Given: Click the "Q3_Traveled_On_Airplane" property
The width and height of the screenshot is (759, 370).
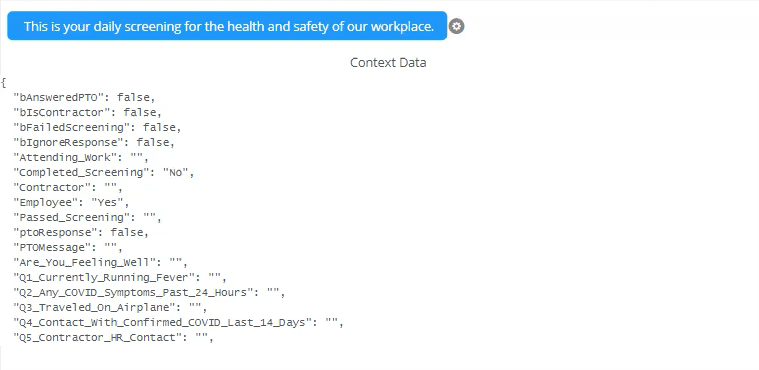Looking at the screenshot, I should click(x=110, y=308).
